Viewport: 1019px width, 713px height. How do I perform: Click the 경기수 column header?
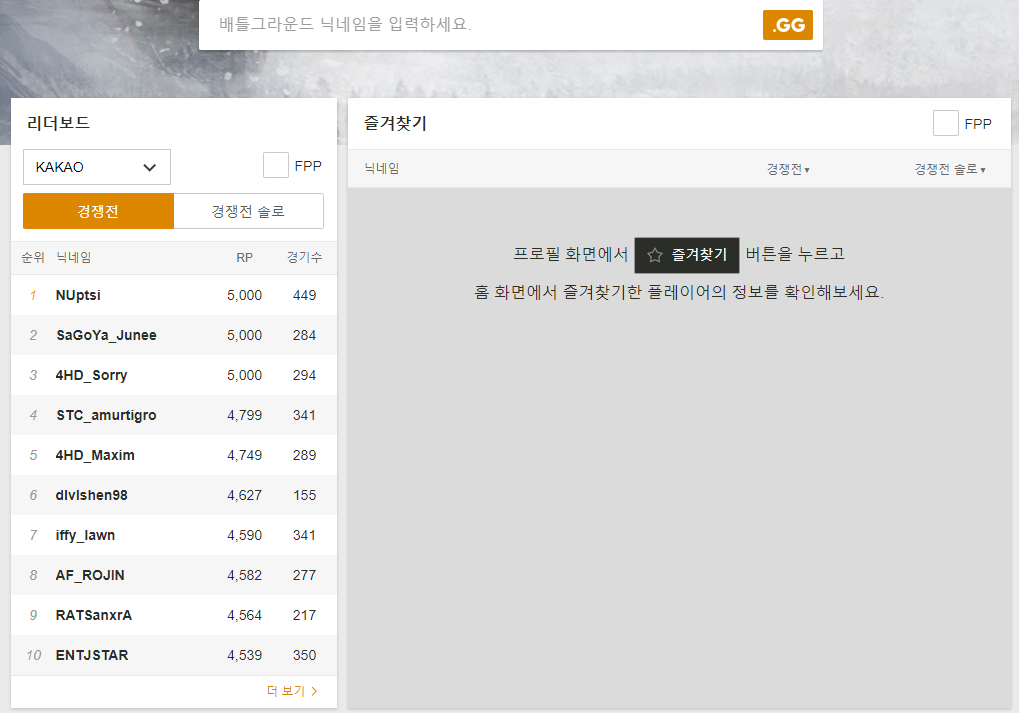click(304, 257)
